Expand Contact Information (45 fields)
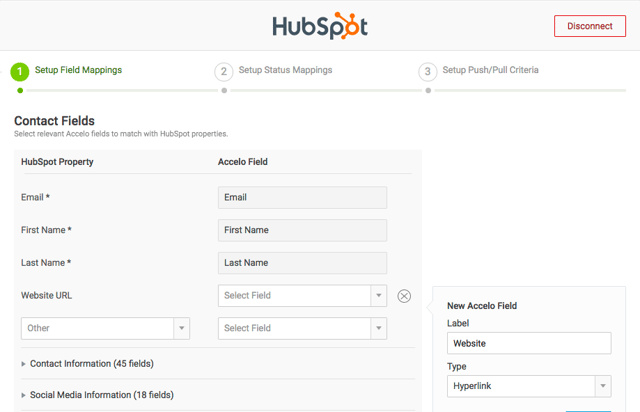Image resolution: width=640 pixels, height=412 pixels. point(91,364)
